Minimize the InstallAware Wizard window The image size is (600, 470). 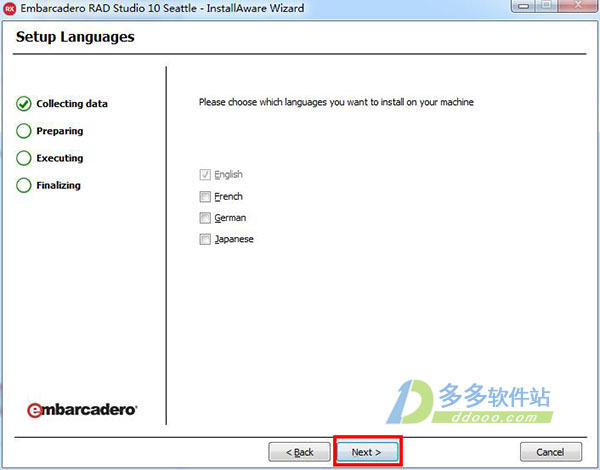pos(524,6)
